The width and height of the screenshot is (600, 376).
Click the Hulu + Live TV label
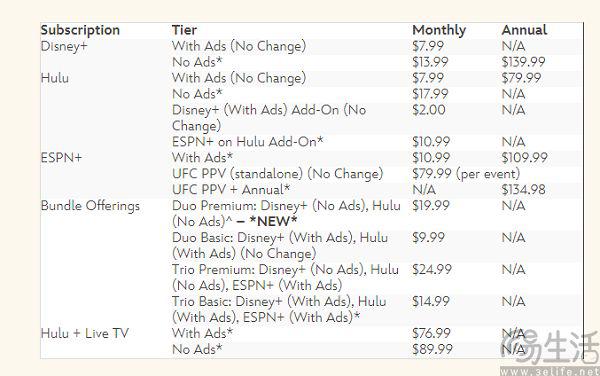point(85,333)
